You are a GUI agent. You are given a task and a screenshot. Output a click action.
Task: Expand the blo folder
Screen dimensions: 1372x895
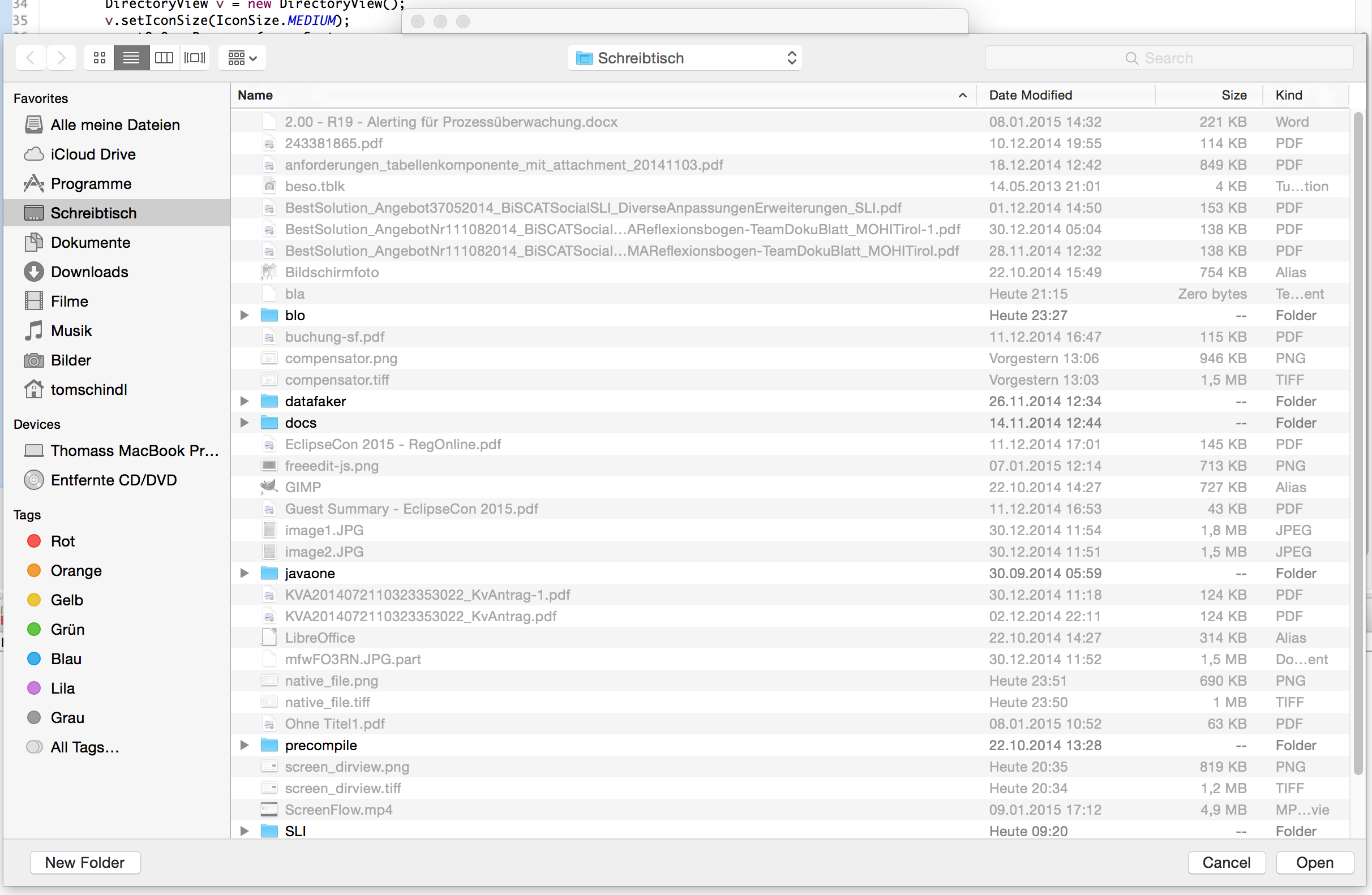[245, 315]
